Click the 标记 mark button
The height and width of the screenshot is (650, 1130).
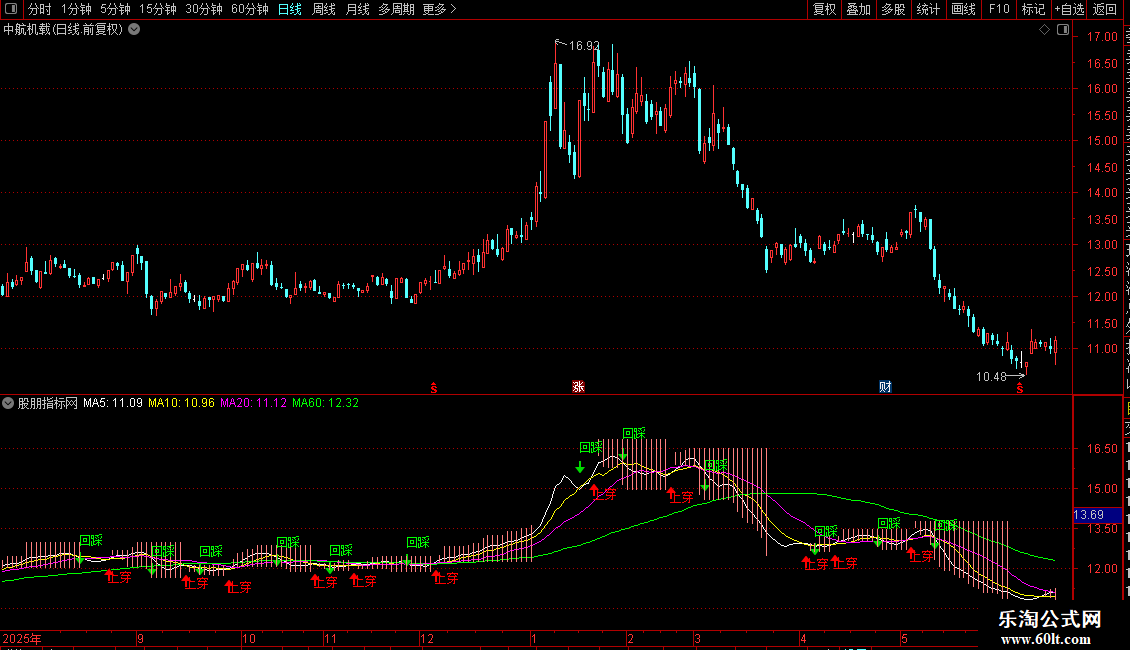click(x=1033, y=9)
